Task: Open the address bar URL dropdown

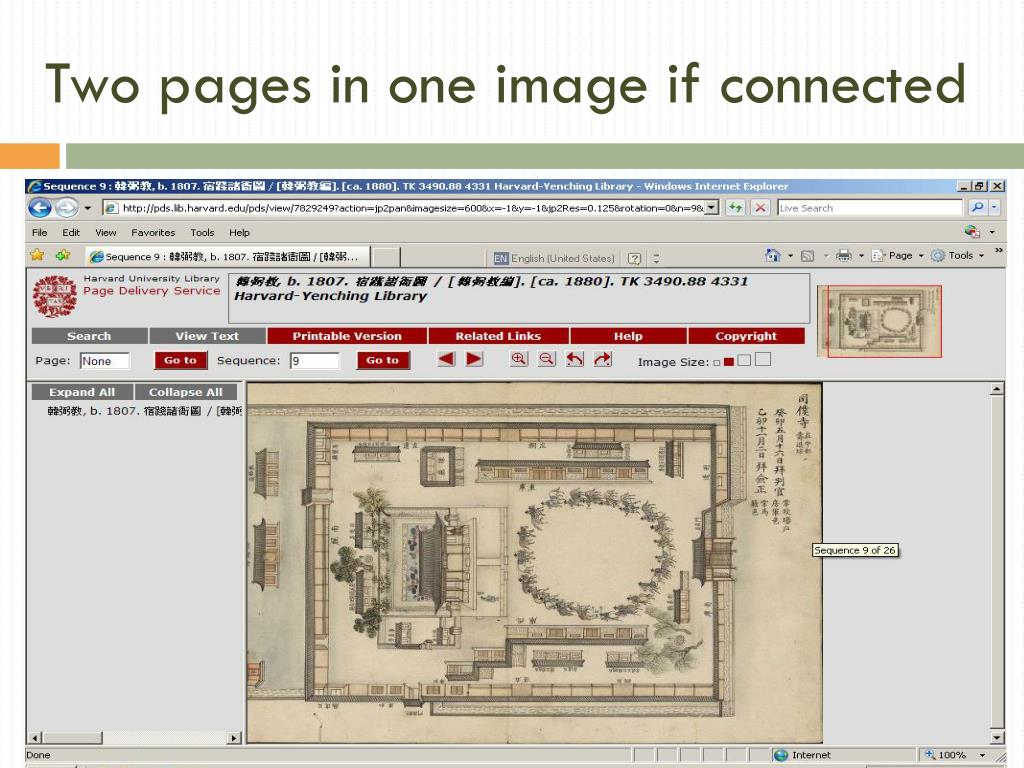Action: 712,208
